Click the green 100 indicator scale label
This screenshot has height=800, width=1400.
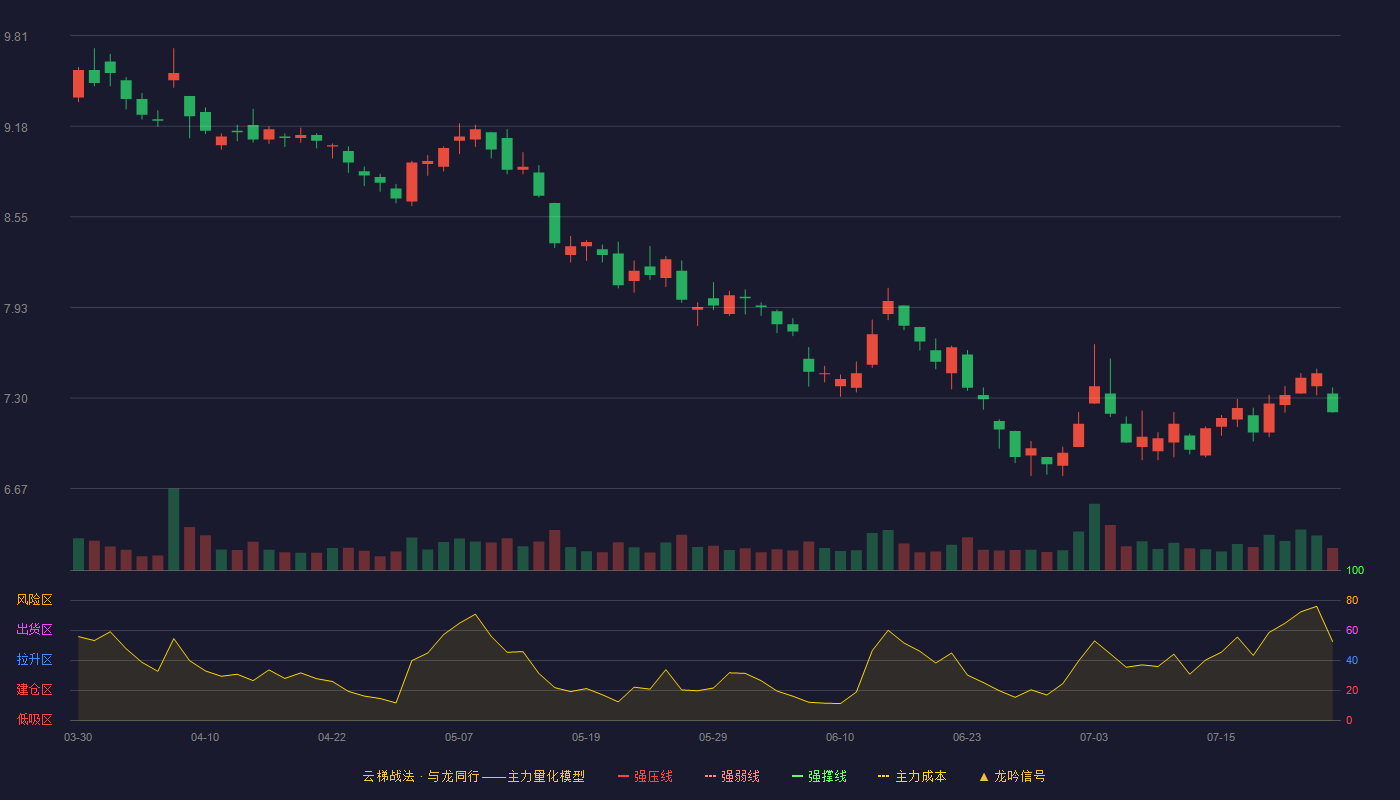pos(1355,571)
